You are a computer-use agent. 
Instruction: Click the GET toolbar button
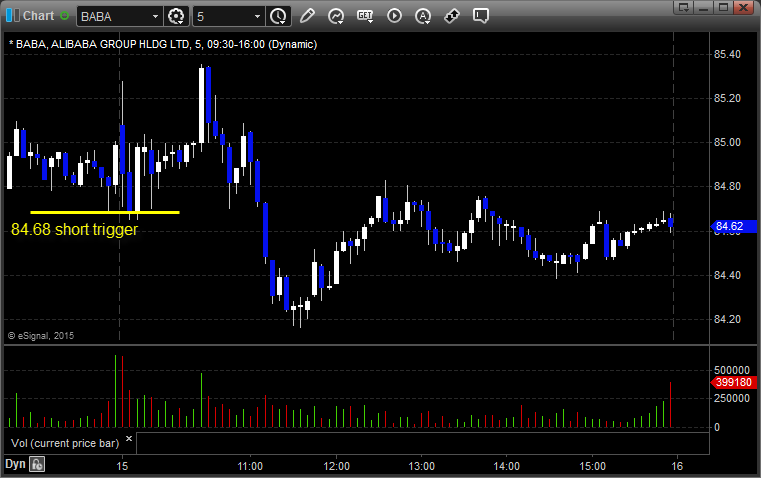point(365,16)
